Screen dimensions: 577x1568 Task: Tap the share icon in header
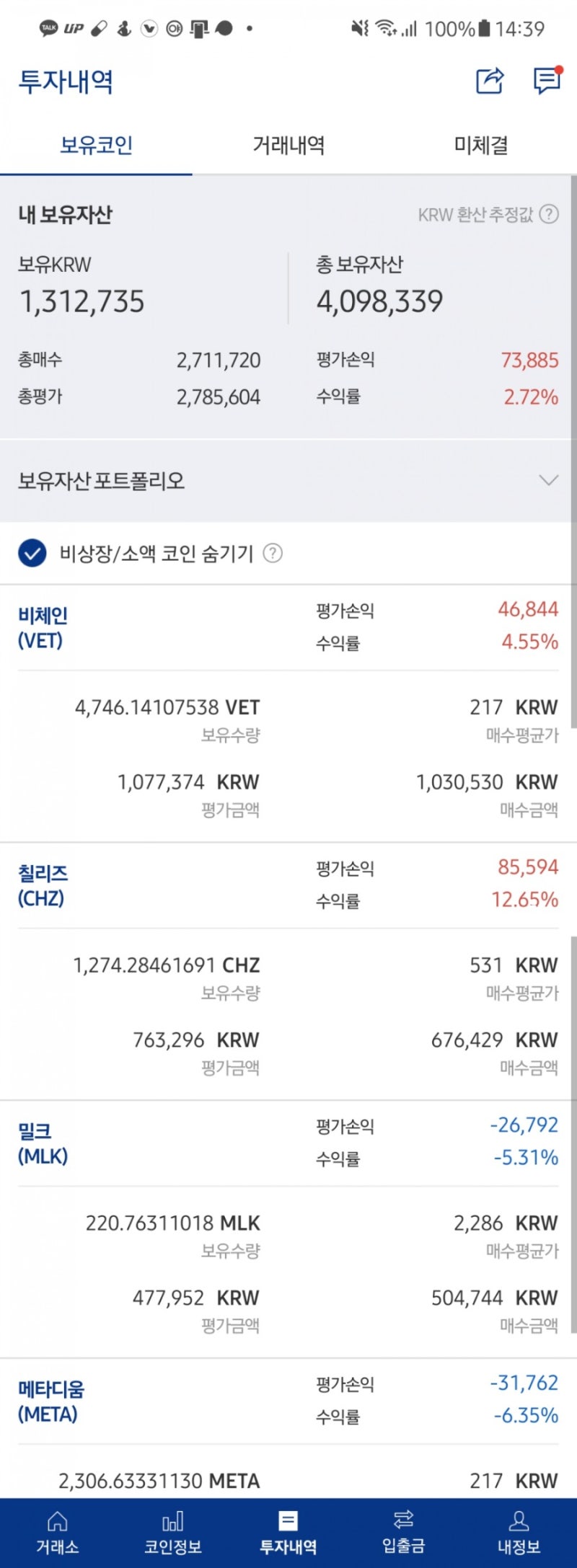tap(490, 81)
